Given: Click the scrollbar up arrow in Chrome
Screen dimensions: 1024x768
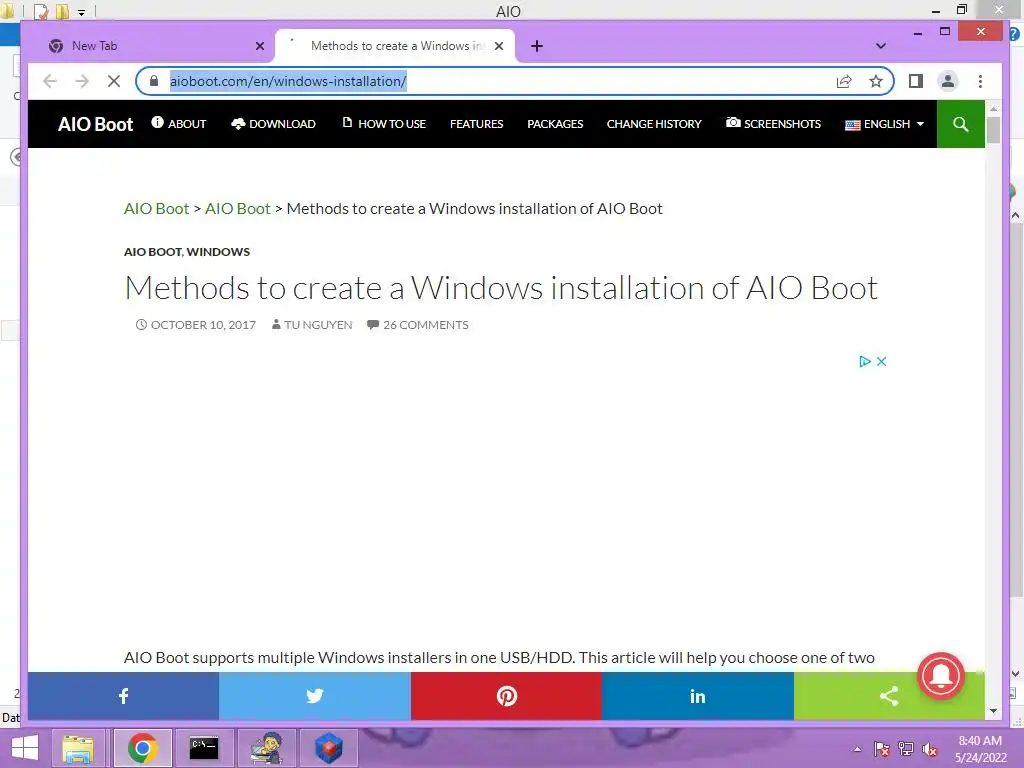Looking at the screenshot, I should pos(993,108).
